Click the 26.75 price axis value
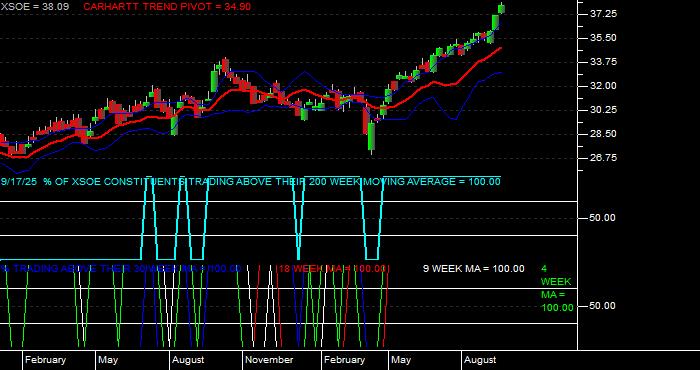 pos(603,158)
